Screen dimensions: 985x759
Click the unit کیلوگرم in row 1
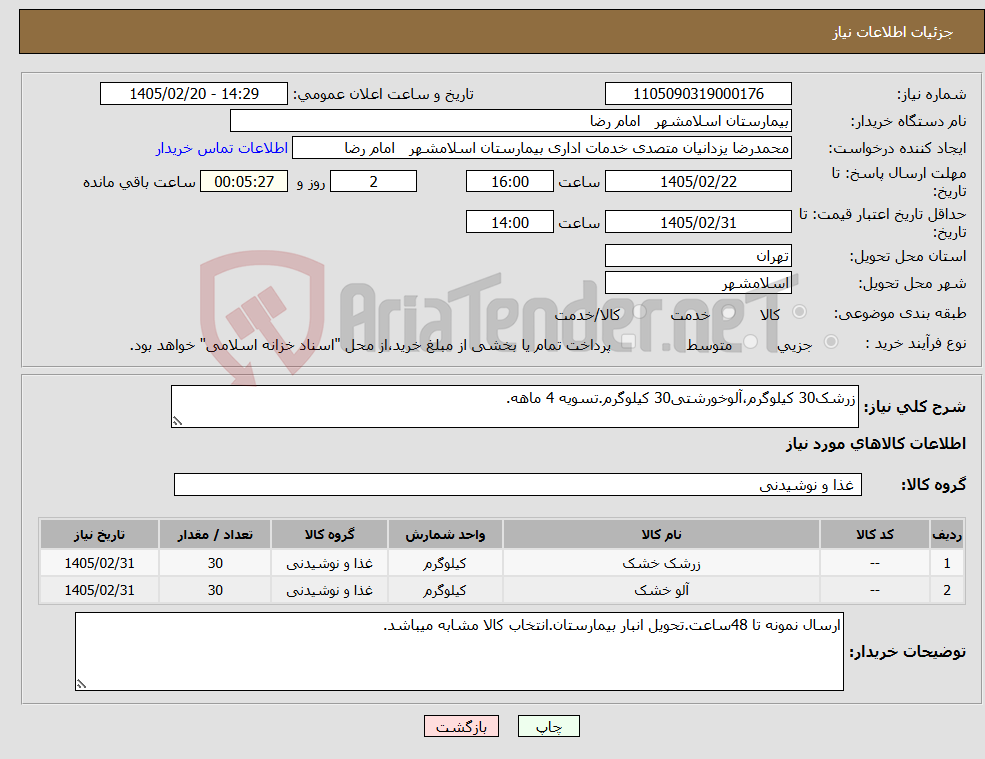(445, 563)
